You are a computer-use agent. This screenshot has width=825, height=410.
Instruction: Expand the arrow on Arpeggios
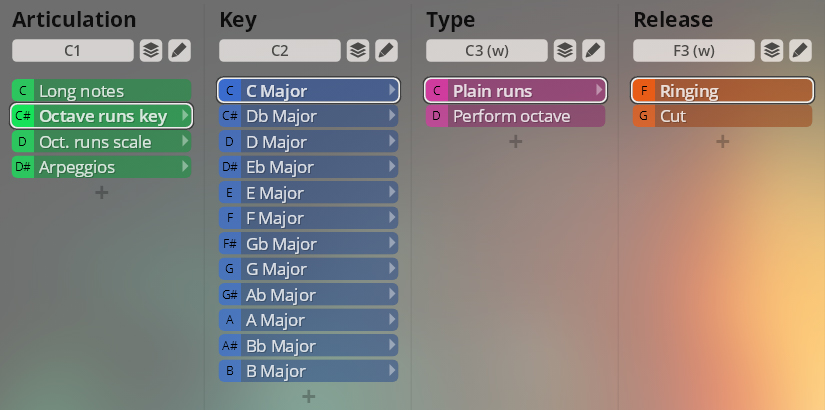(185, 168)
